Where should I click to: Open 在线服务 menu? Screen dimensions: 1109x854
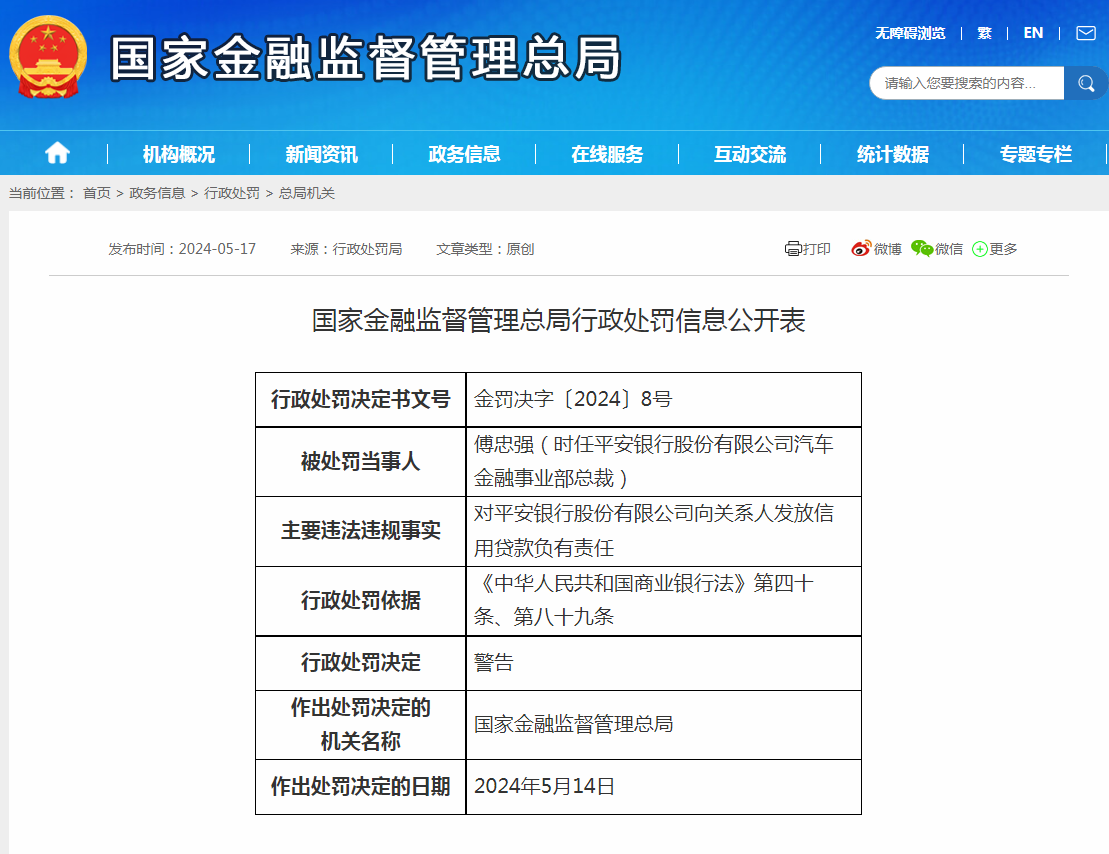[x=607, y=154]
